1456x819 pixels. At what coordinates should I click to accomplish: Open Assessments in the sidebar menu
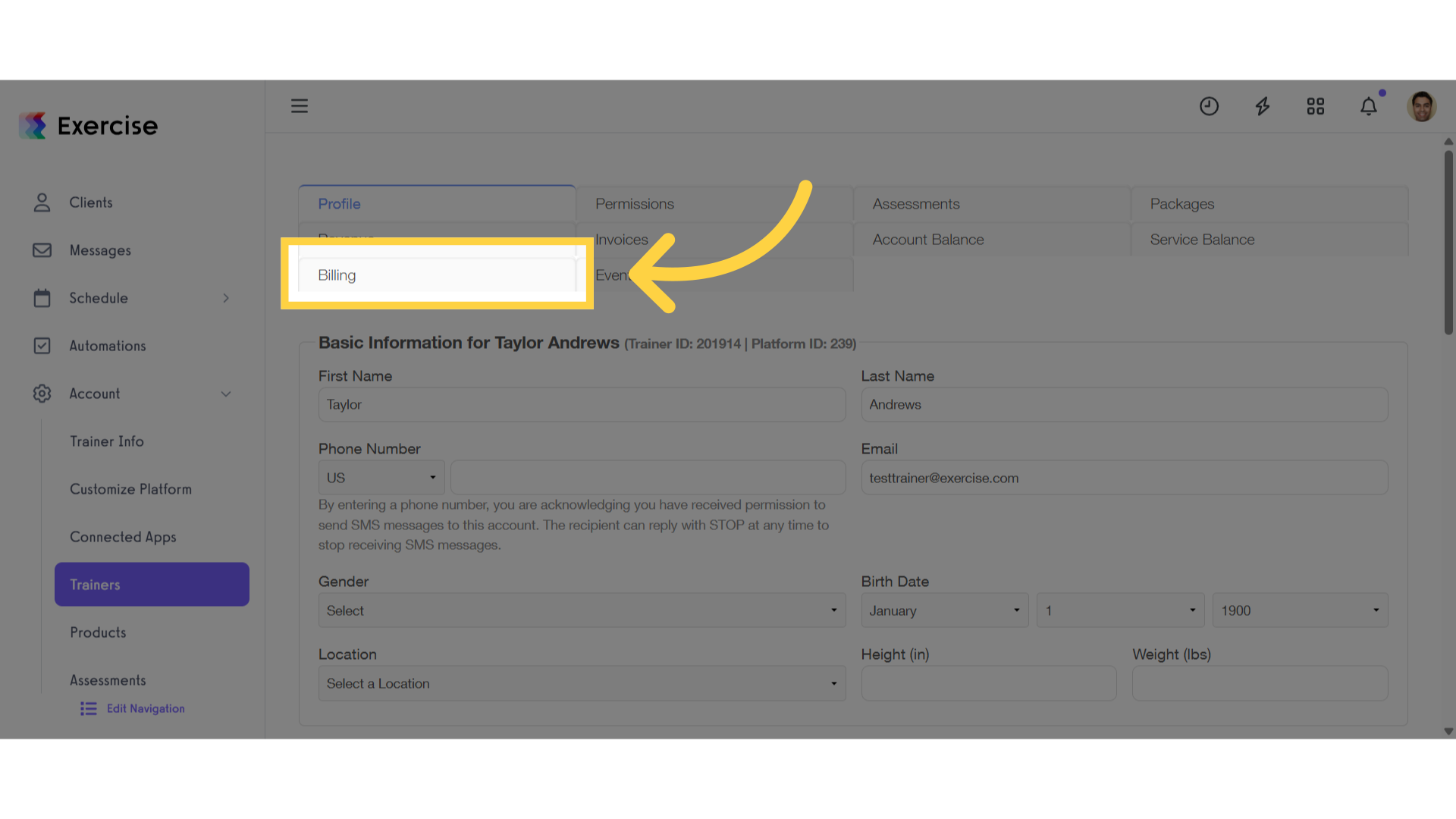point(108,680)
